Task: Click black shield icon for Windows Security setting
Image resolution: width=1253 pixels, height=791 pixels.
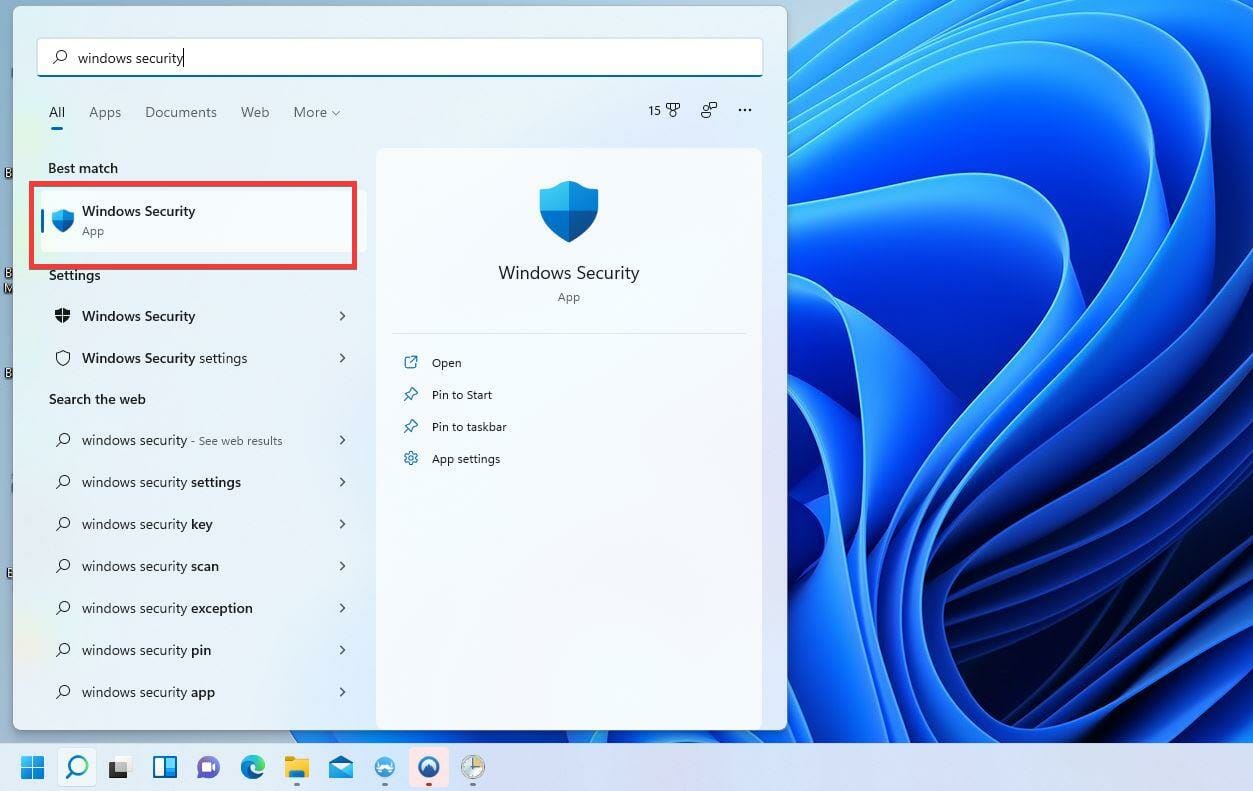Action: pyautogui.click(x=63, y=316)
